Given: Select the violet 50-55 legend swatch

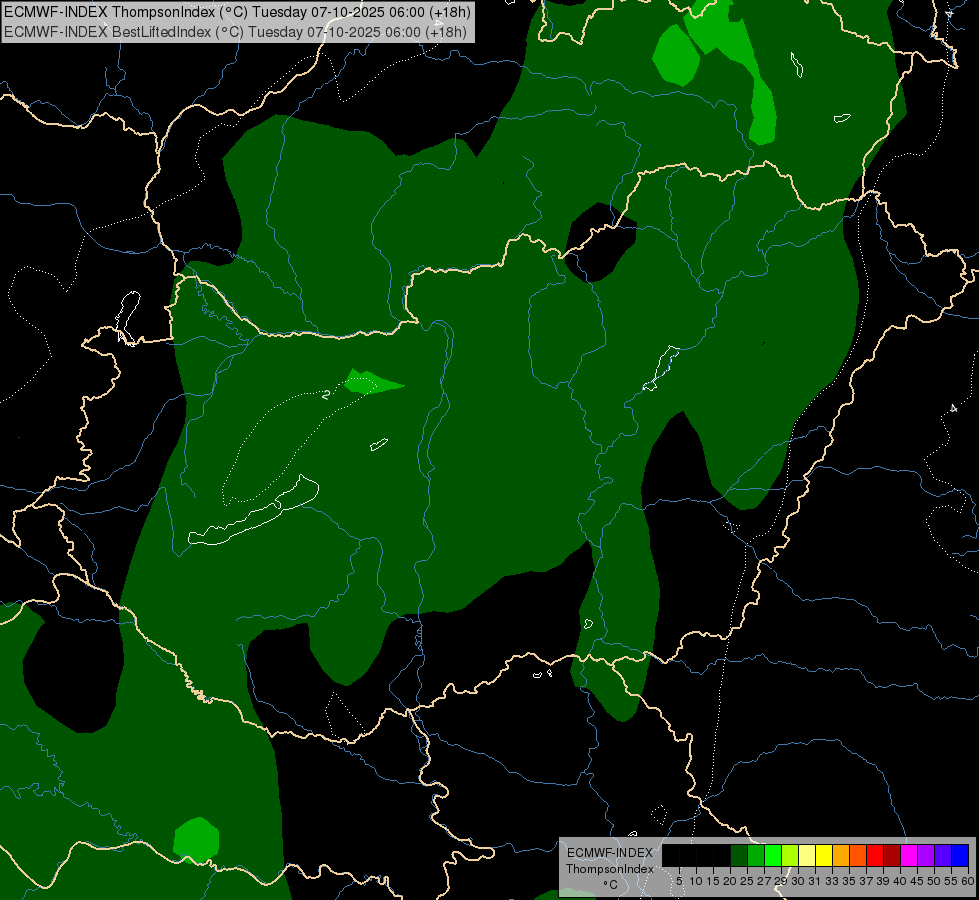Looking at the screenshot, I should click(x=943, y=855).
